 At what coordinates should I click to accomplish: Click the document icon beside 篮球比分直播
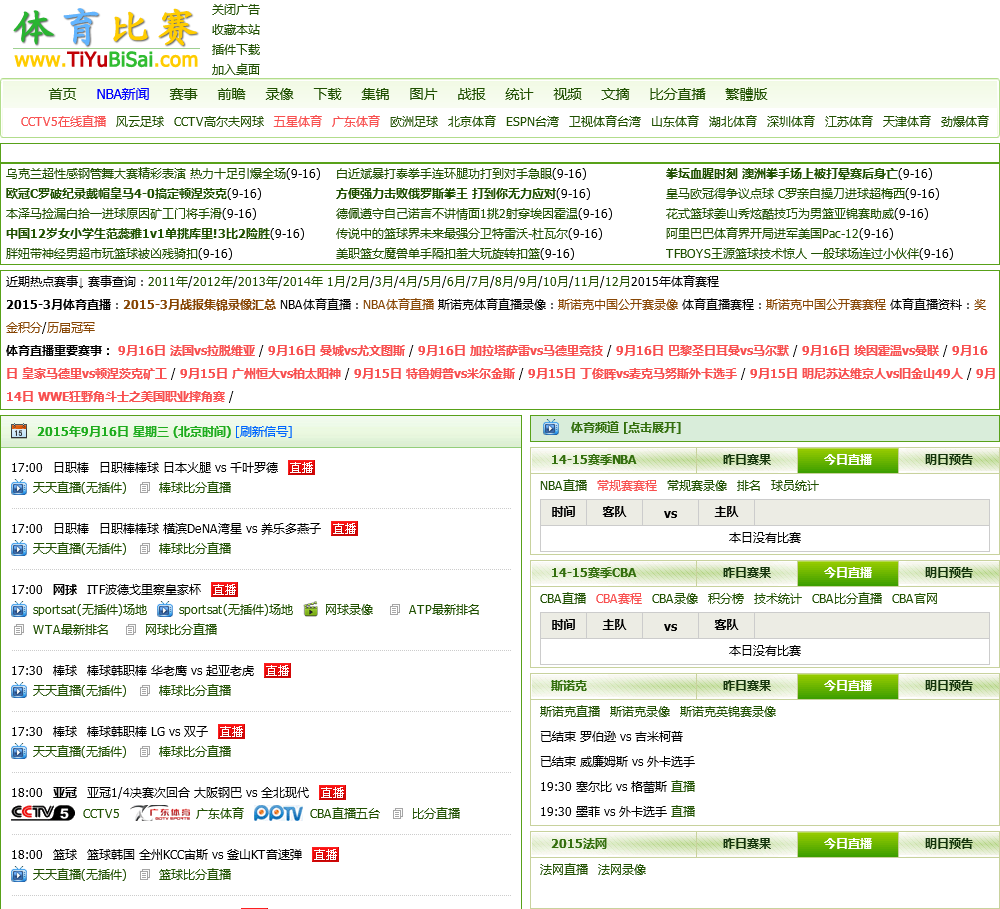145,875
